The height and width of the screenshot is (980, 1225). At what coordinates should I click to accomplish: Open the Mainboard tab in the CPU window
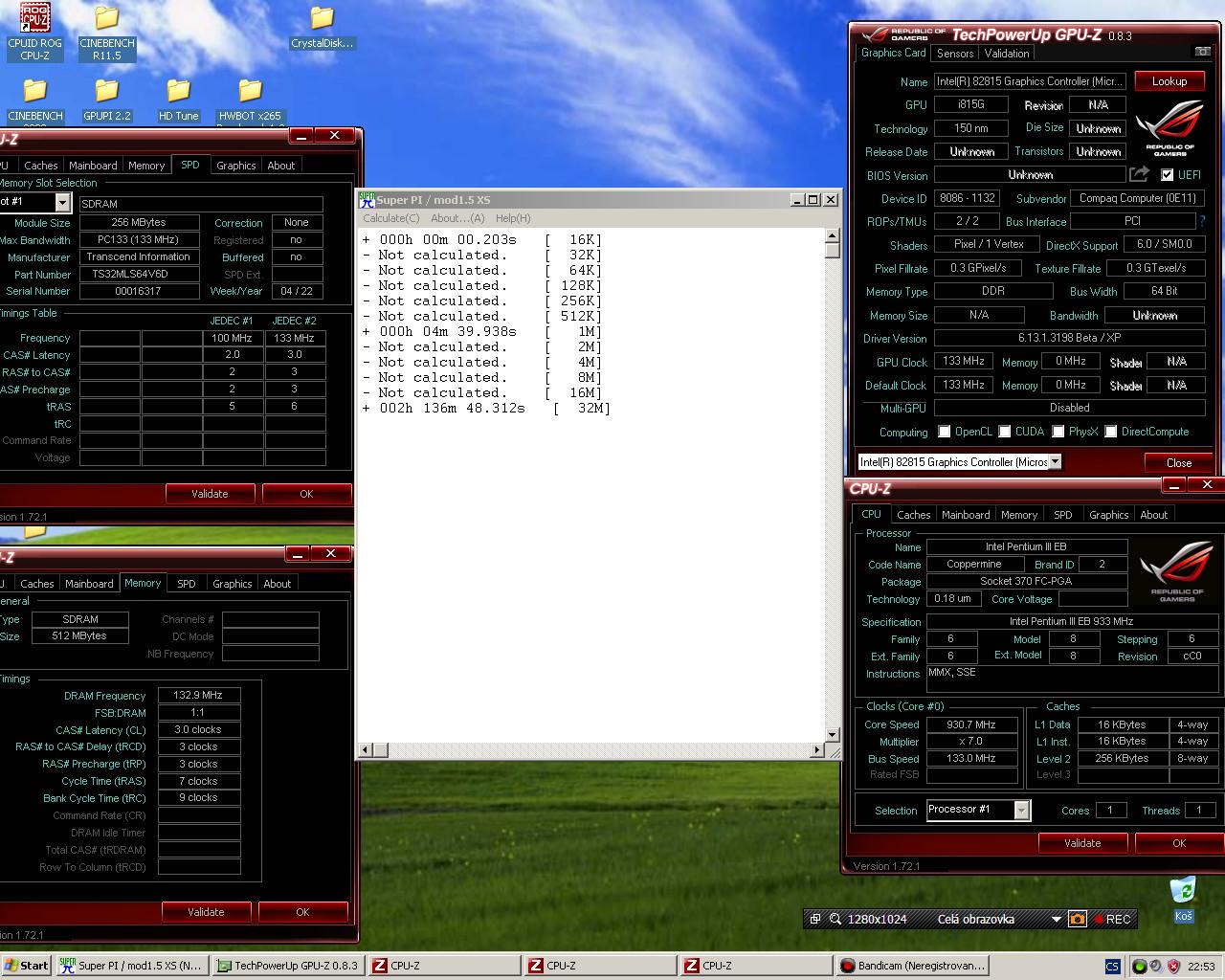pyautogui.click(x=966, y=515)
